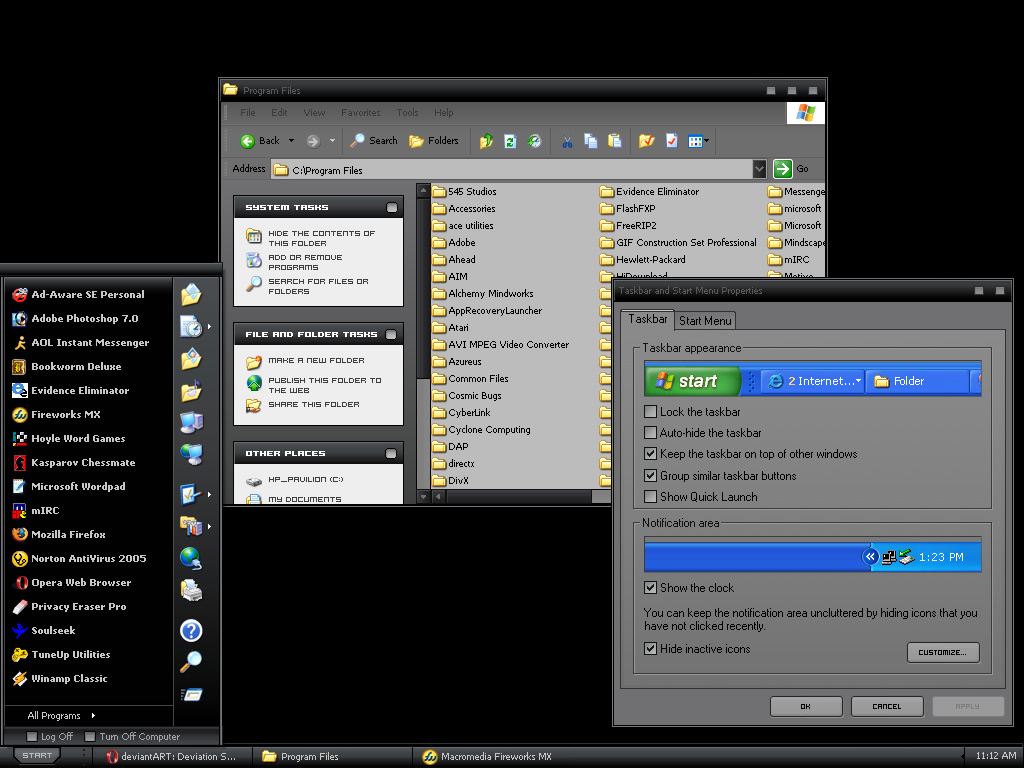Launch Mozilla Firefox from Start menu

68,535
